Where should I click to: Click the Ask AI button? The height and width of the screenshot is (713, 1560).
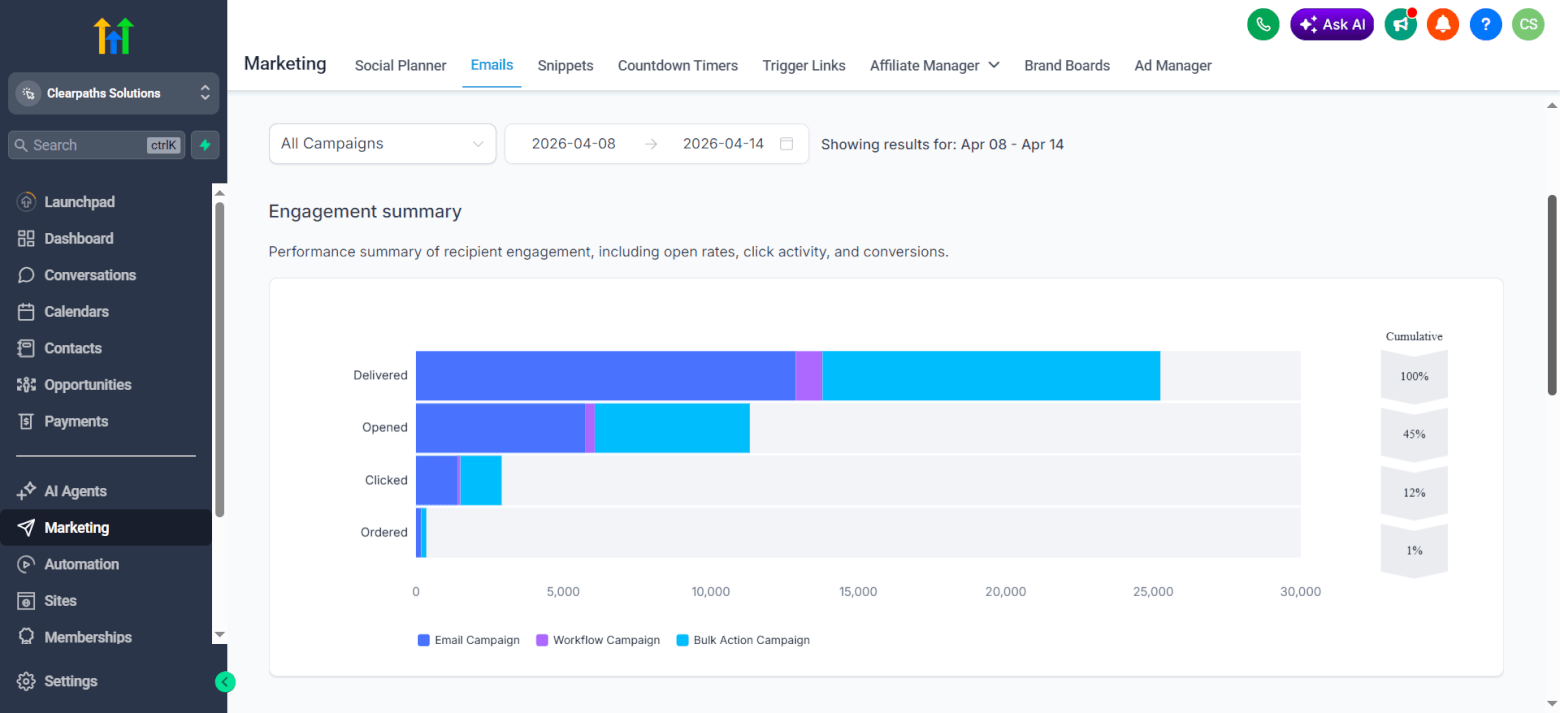[x=1331, y=24]
